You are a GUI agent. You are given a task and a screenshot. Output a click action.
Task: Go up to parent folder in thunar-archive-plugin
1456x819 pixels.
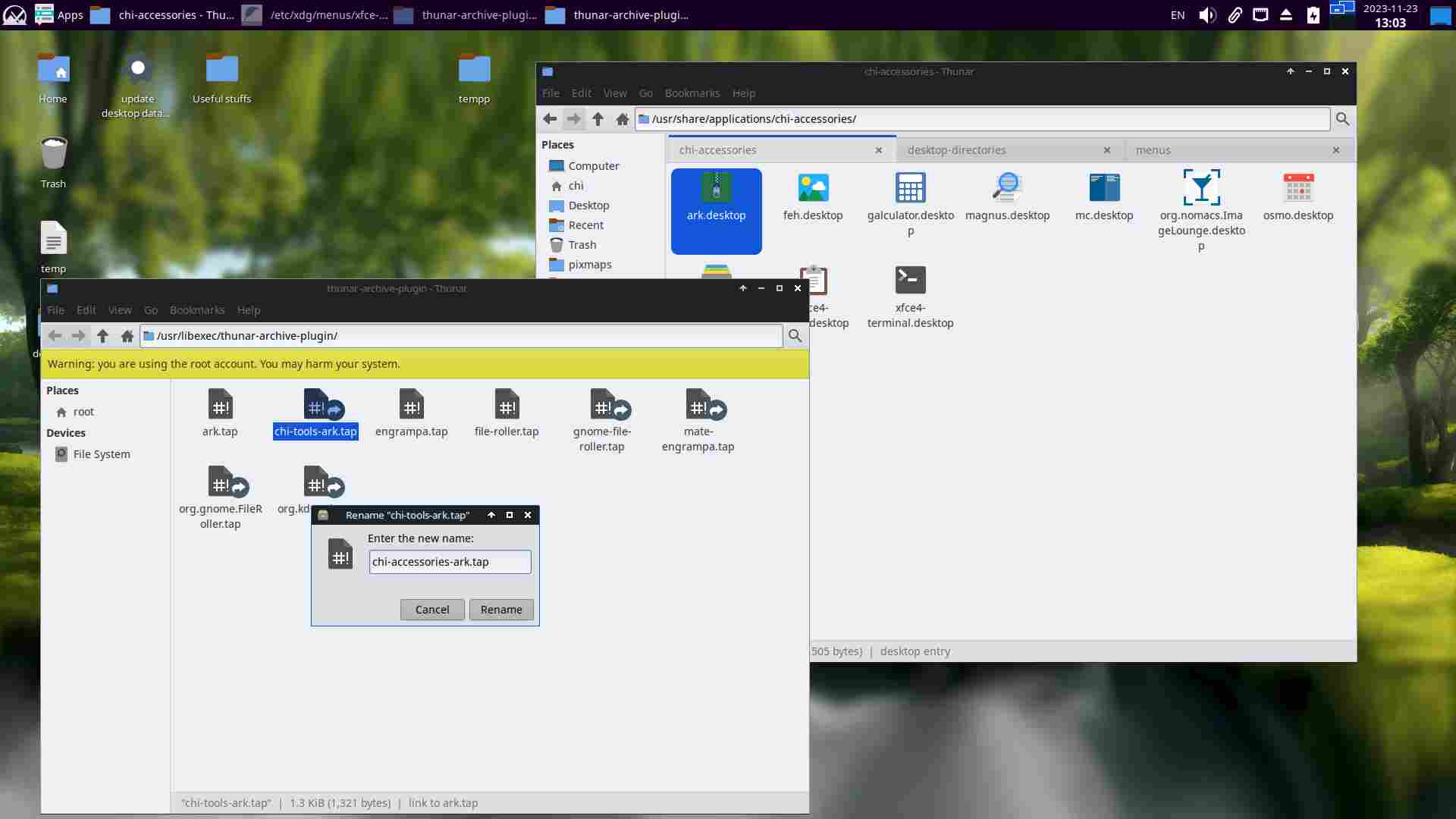click(103, 336)
